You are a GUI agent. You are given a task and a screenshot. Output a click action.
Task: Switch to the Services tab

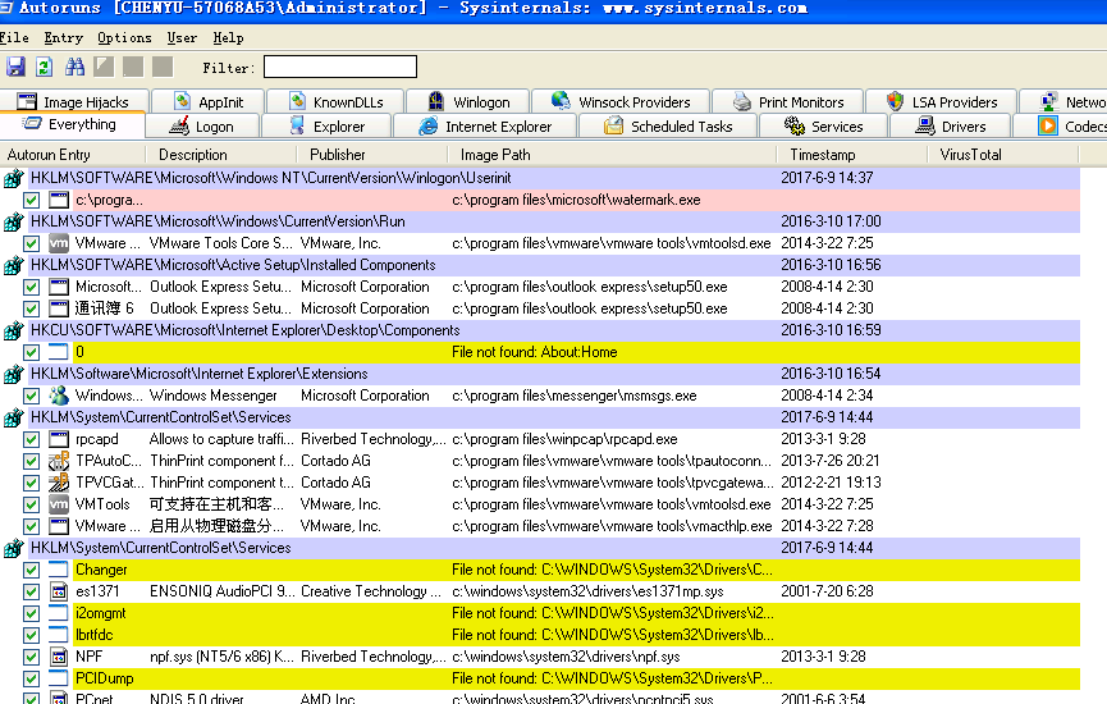coord(824,127)
